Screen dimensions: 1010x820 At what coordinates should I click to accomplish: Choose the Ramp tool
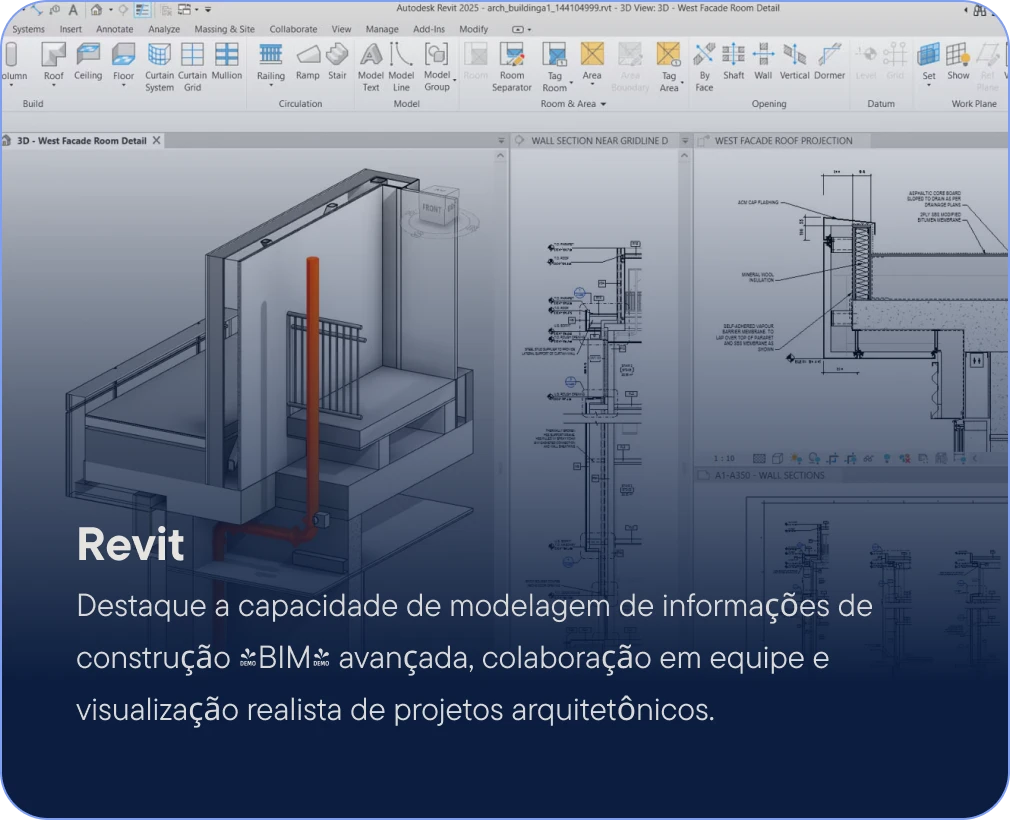click(x=308, y=62)
